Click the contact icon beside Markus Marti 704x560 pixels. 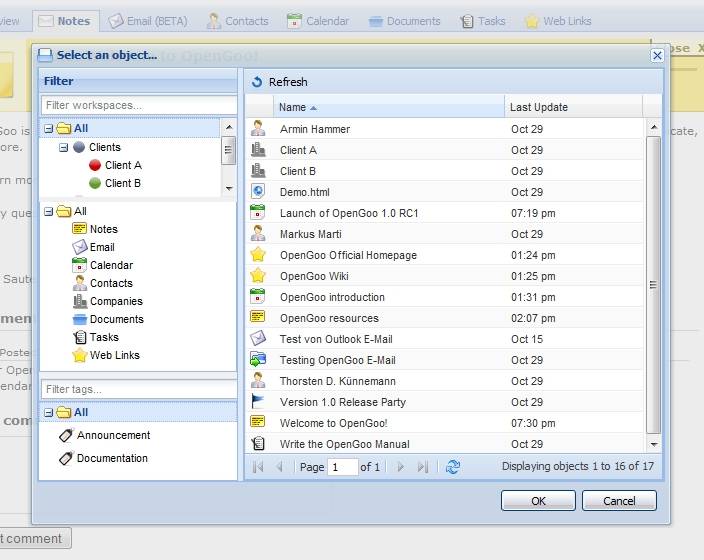(x=258, y=234)
